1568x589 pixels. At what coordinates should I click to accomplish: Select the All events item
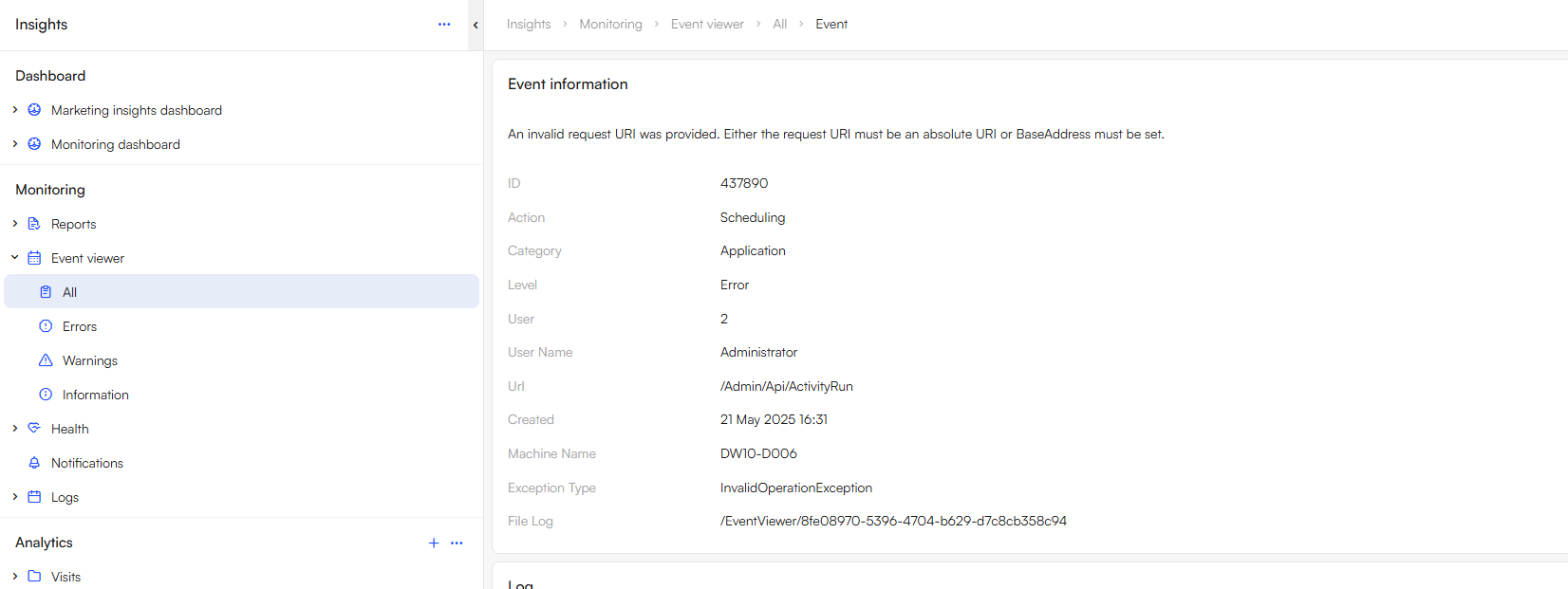69,292
